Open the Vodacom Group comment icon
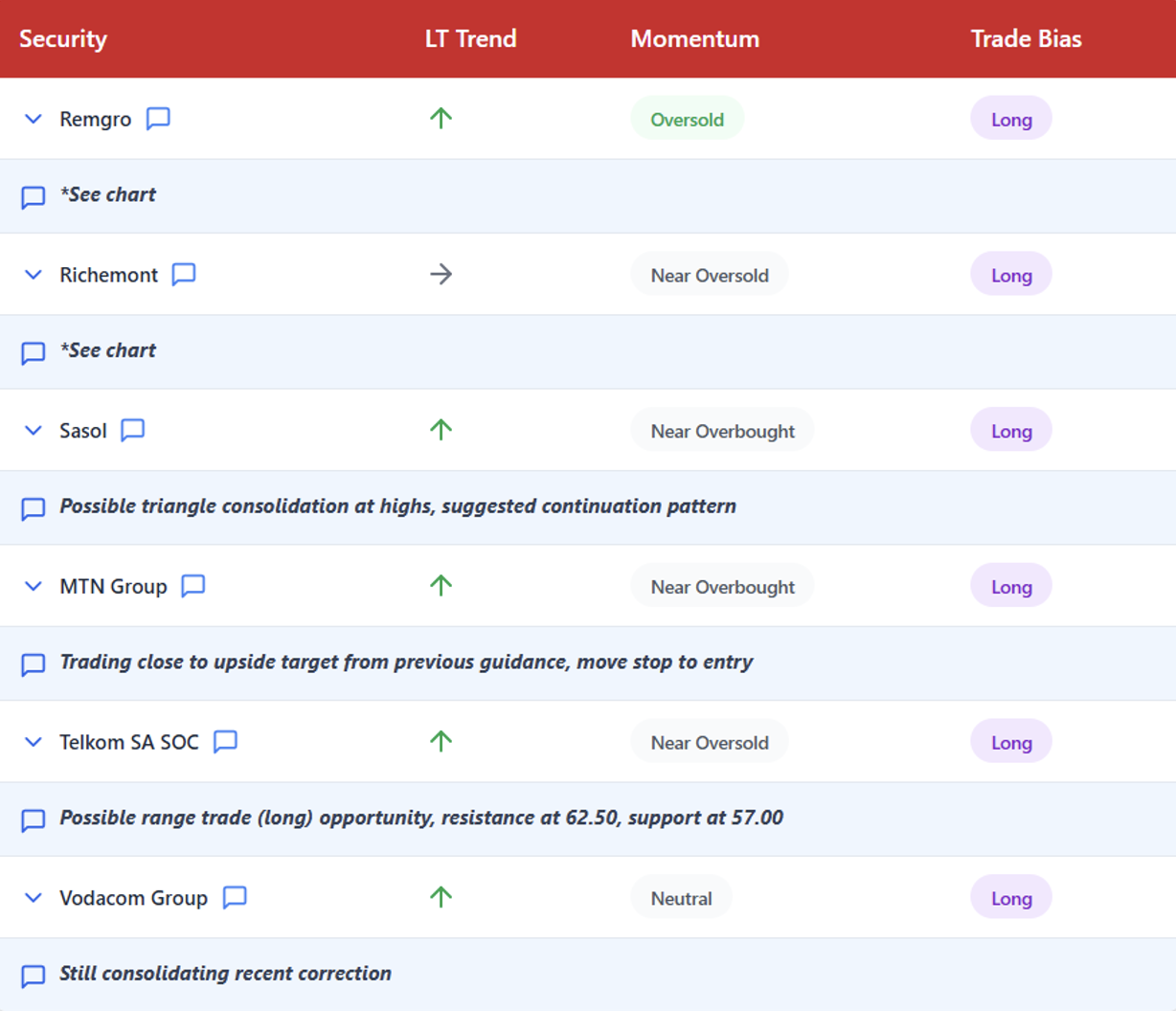Image resolution: width=1176 pixels, height=1011 pixels. pyautogui.click(x=235, y=898)
